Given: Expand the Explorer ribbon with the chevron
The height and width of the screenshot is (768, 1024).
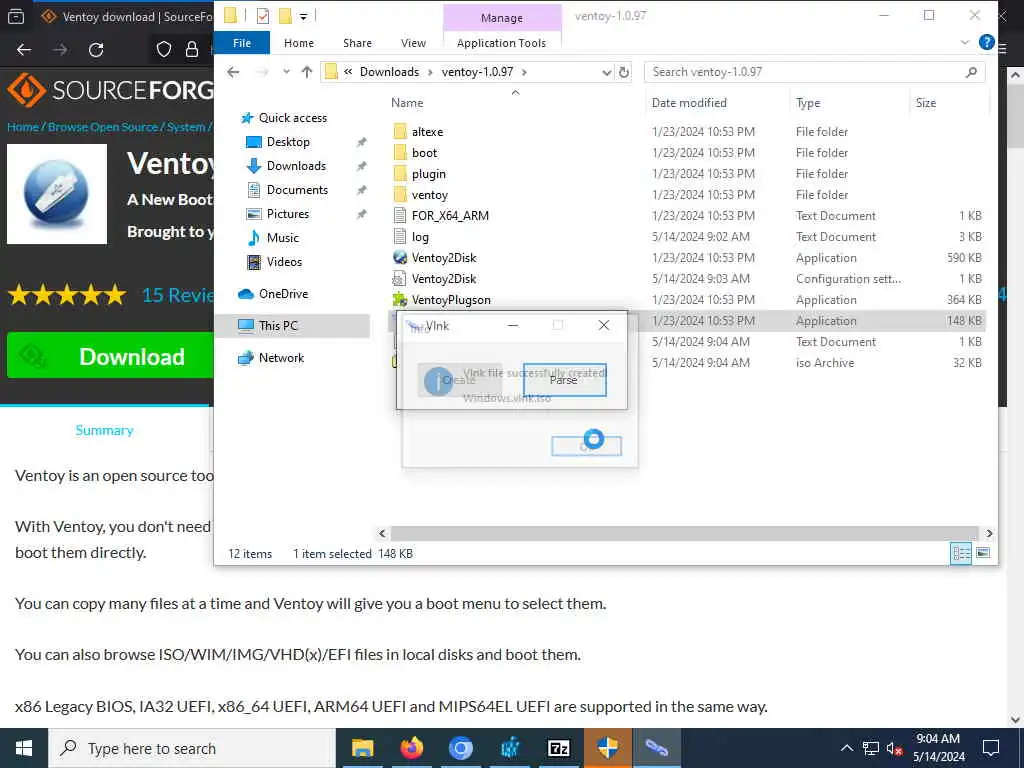Looking at the screenshot, I should tap(965, 42).
